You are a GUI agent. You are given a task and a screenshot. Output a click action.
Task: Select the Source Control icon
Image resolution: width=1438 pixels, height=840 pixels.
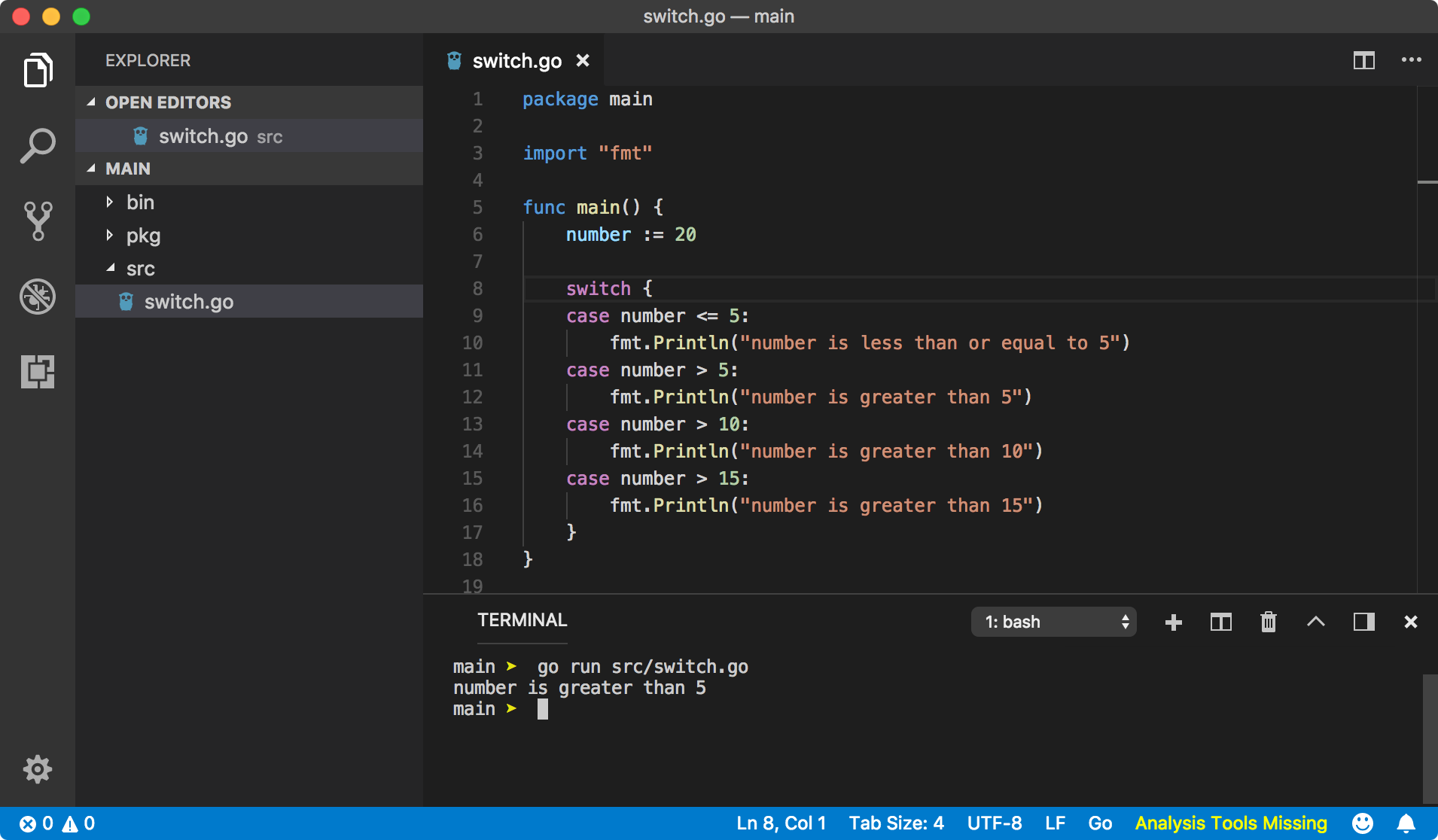tap(38, 220)
